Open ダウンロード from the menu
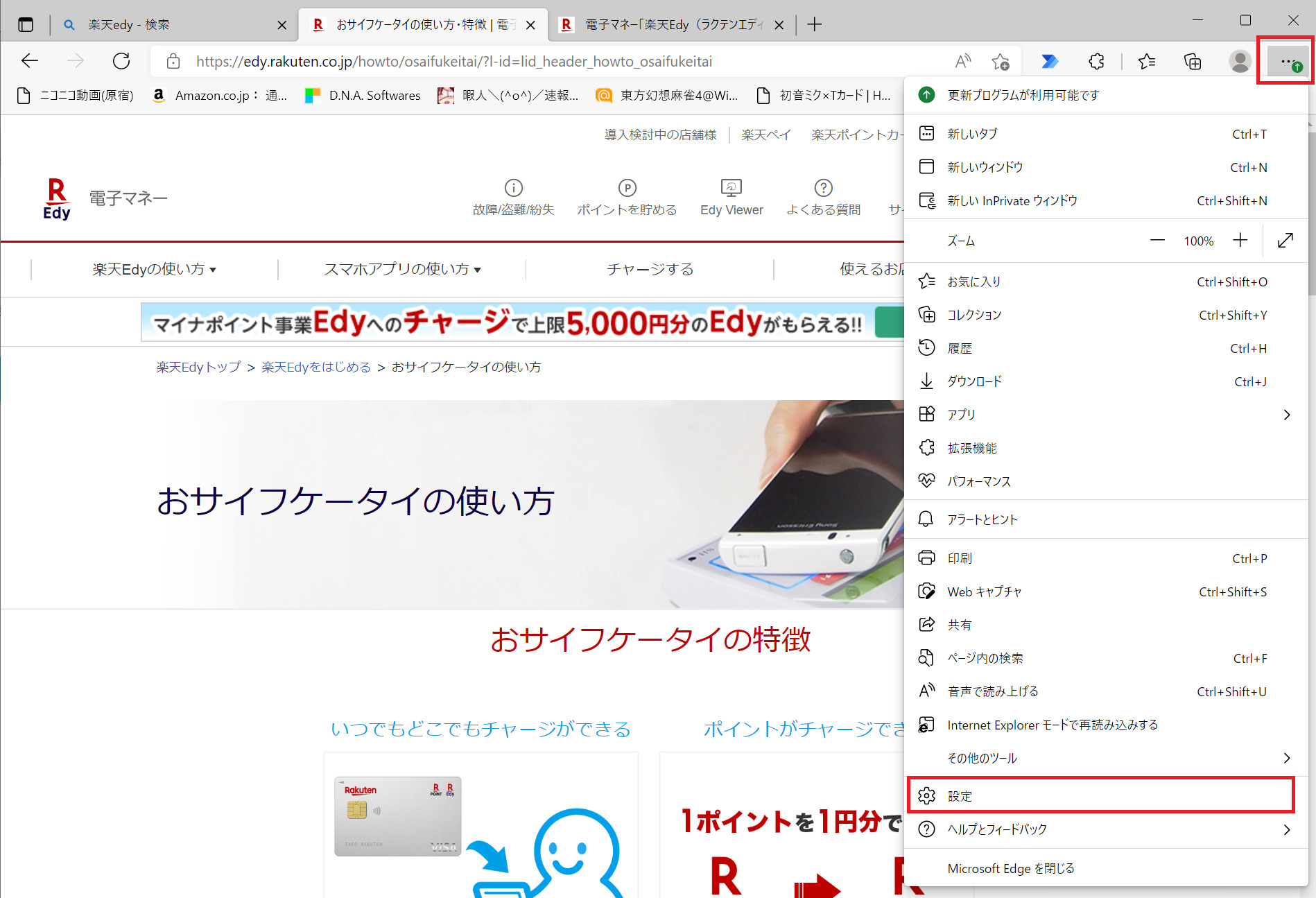Viewport: 1316px width, 898px height. tap(1107, 381)
